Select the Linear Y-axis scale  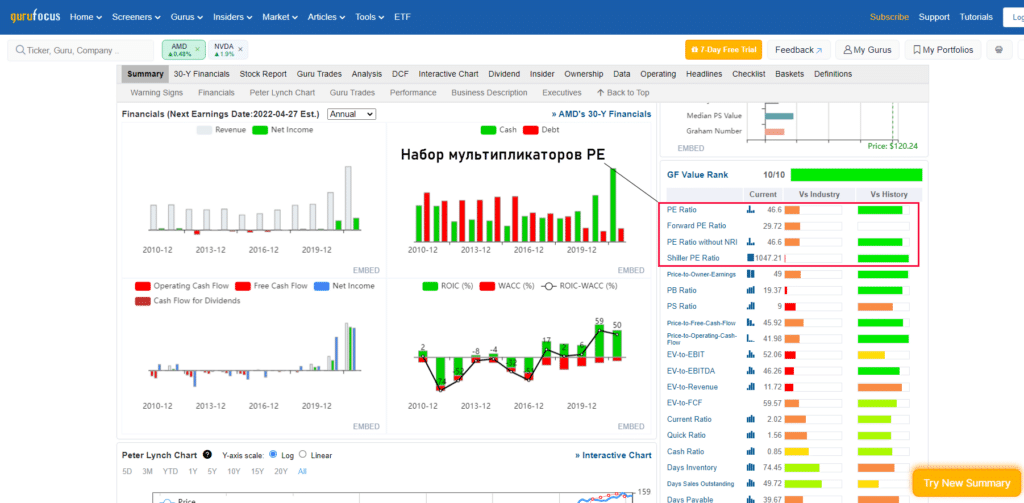click(x=303, y=454)
